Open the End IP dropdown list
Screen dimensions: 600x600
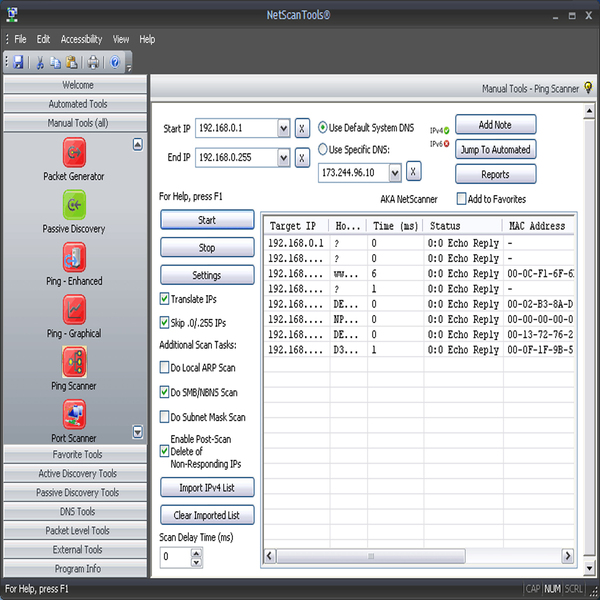[x=284, y=157]
